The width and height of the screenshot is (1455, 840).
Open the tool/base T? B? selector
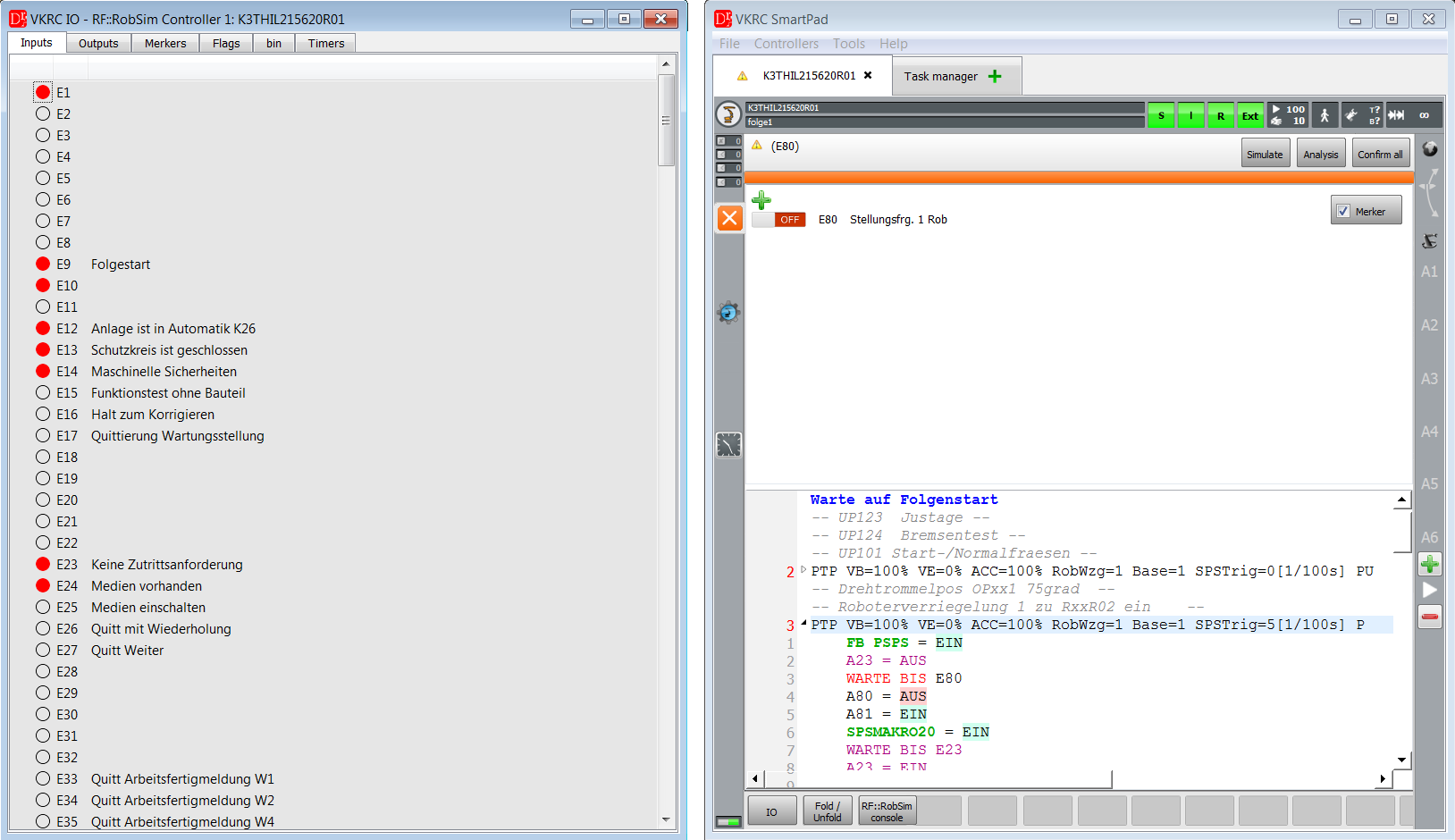1362,115
